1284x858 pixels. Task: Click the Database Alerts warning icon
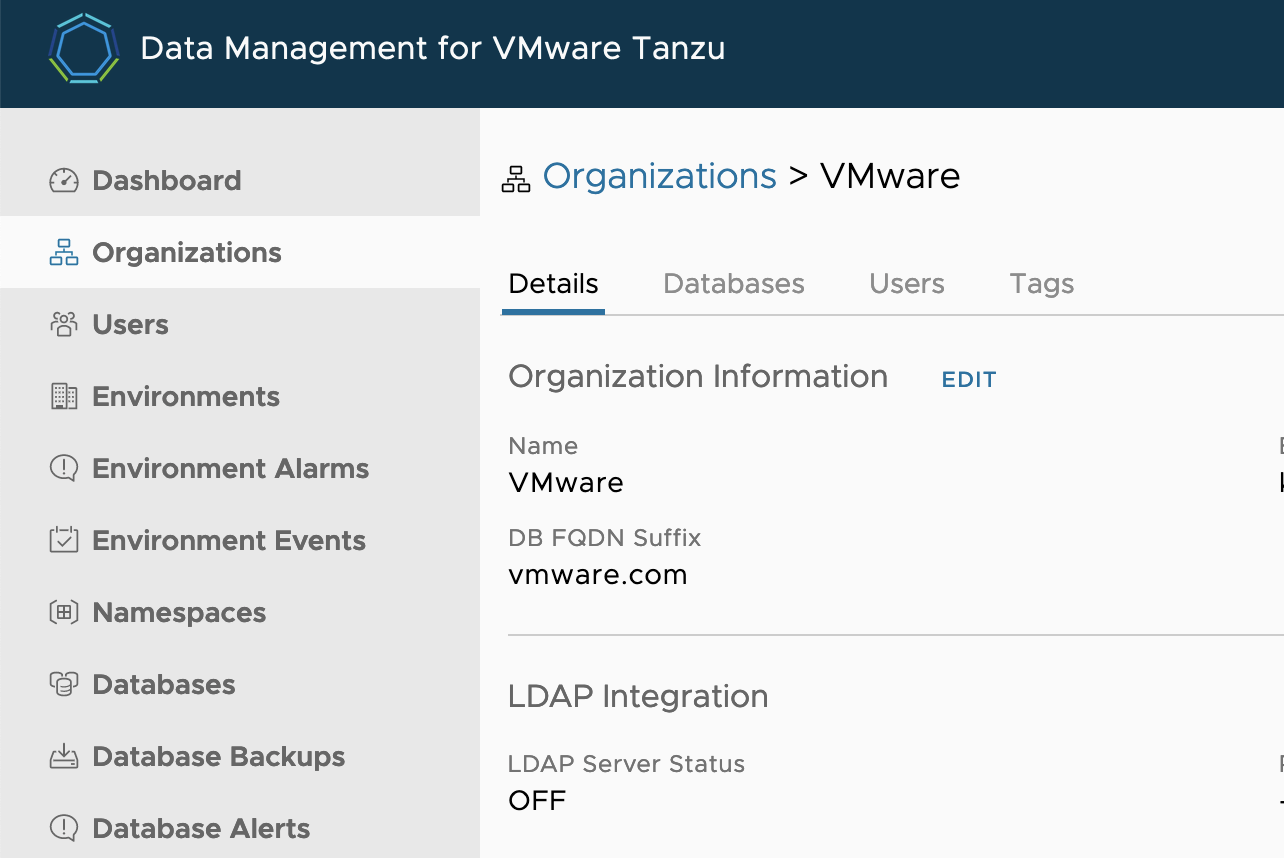pyautogui.click(x=64, y=829)
